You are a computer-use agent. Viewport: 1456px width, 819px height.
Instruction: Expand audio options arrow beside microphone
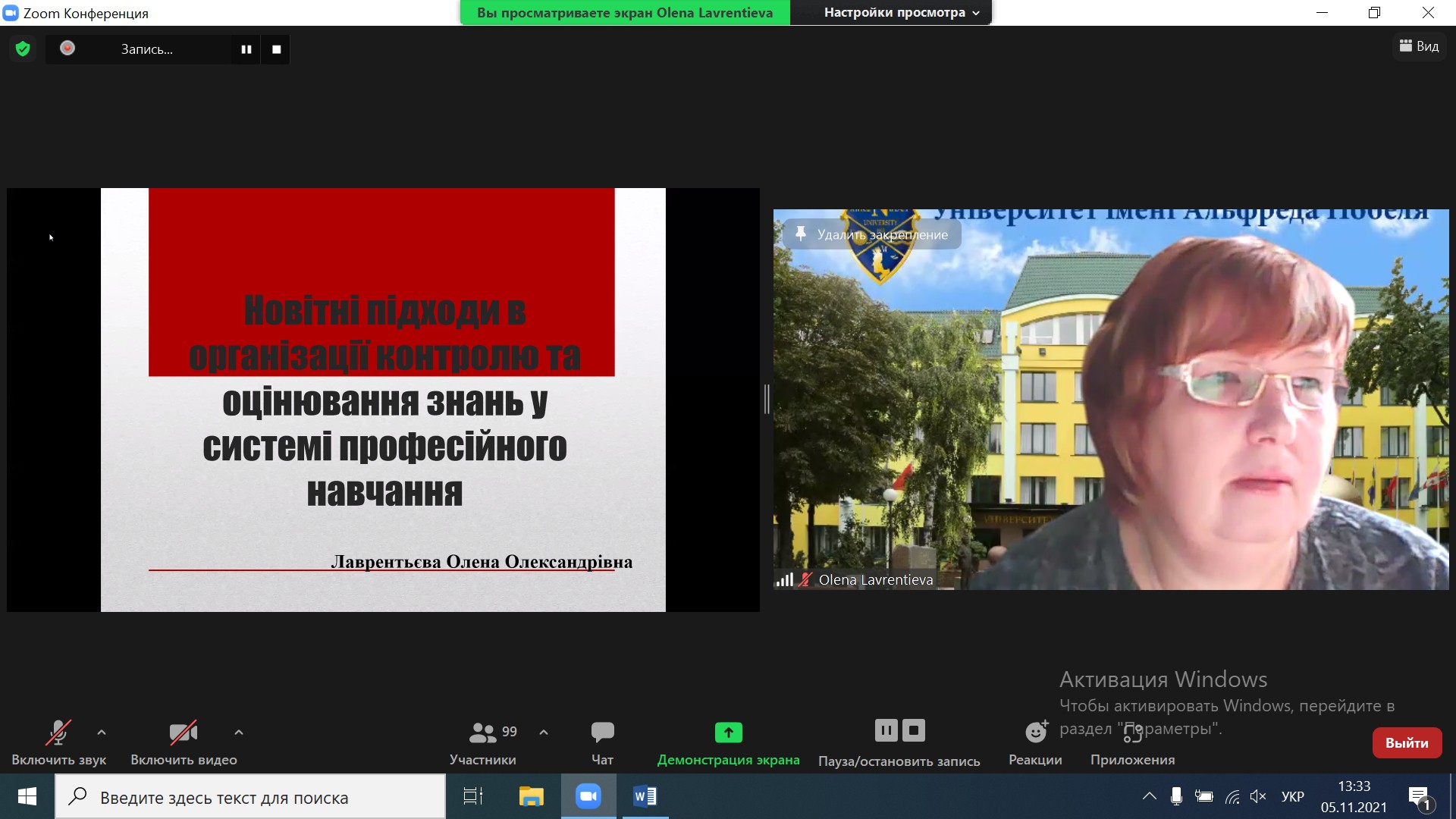[x=102, y=733]
